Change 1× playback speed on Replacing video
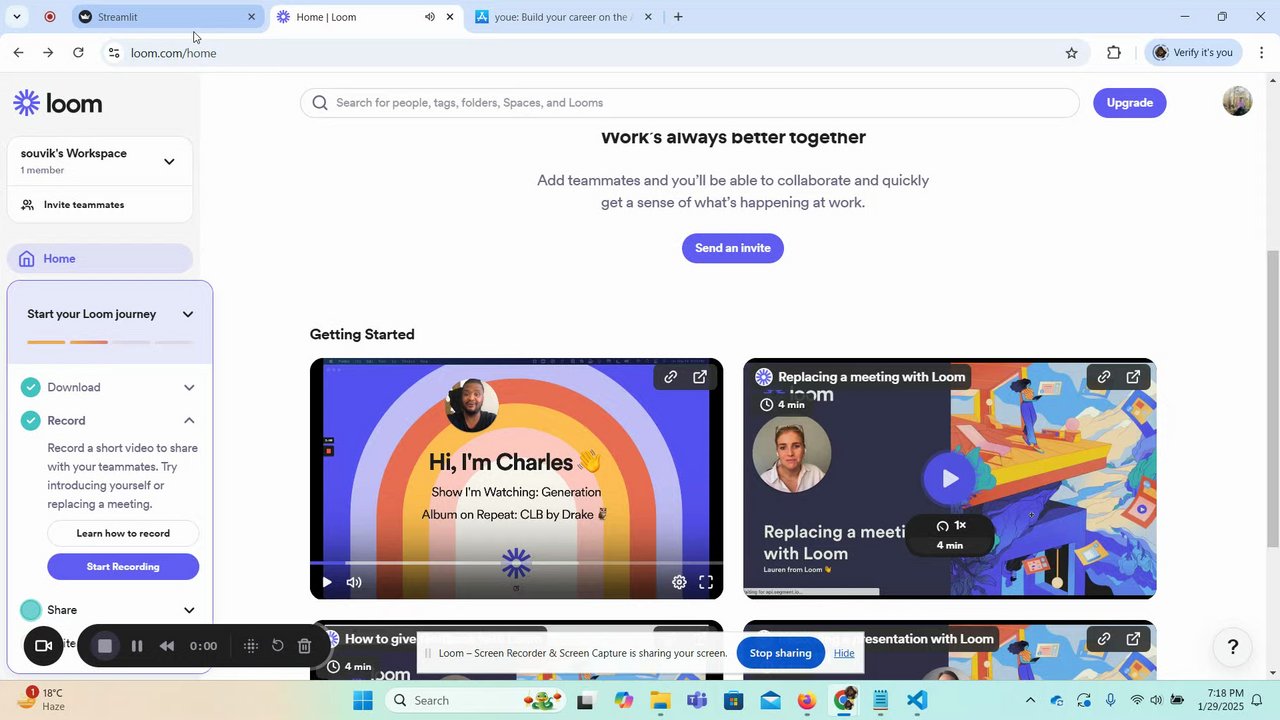1280x720 pixels. (951, 526)
